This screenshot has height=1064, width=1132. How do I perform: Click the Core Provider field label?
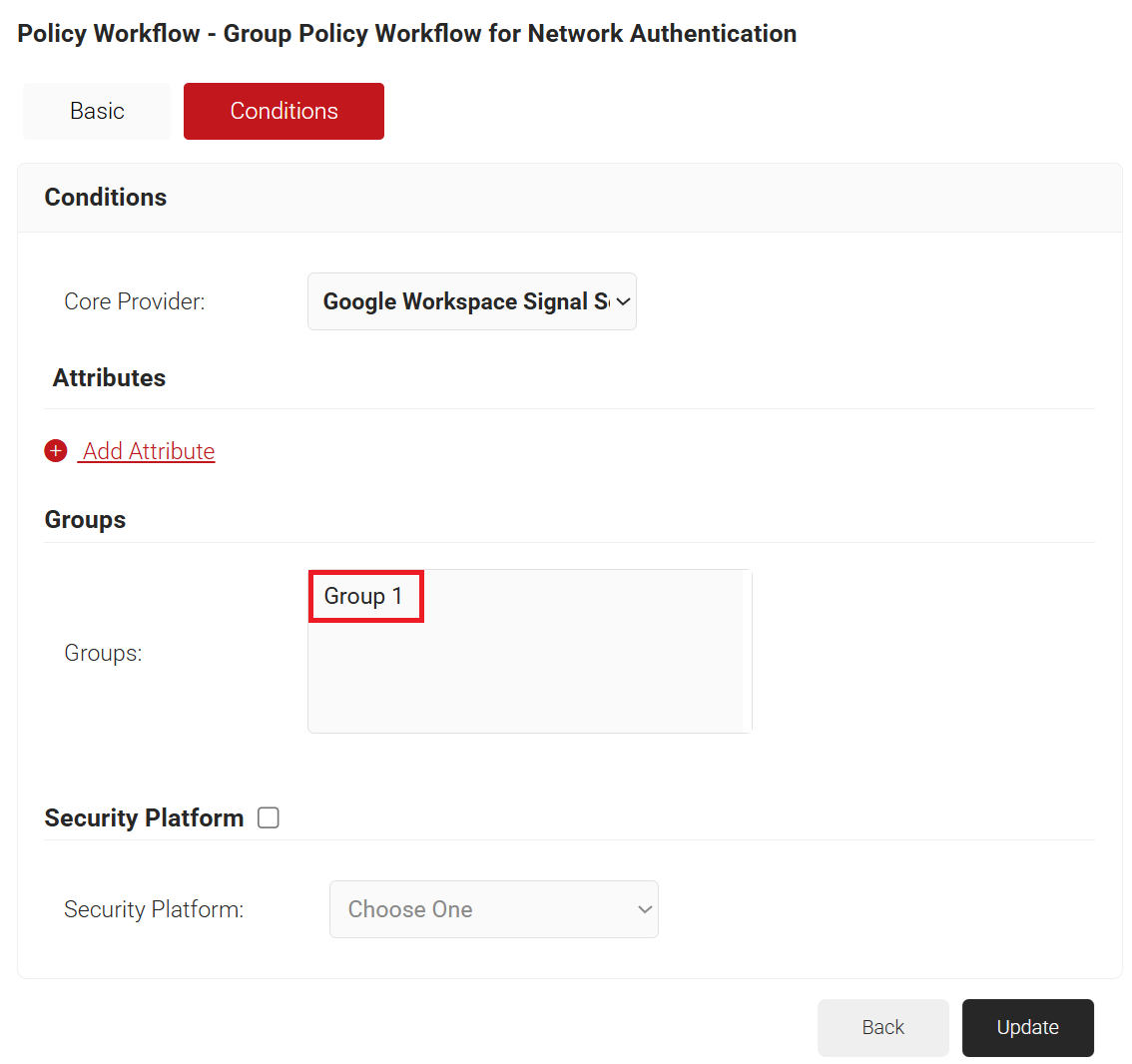pos(135,301)
